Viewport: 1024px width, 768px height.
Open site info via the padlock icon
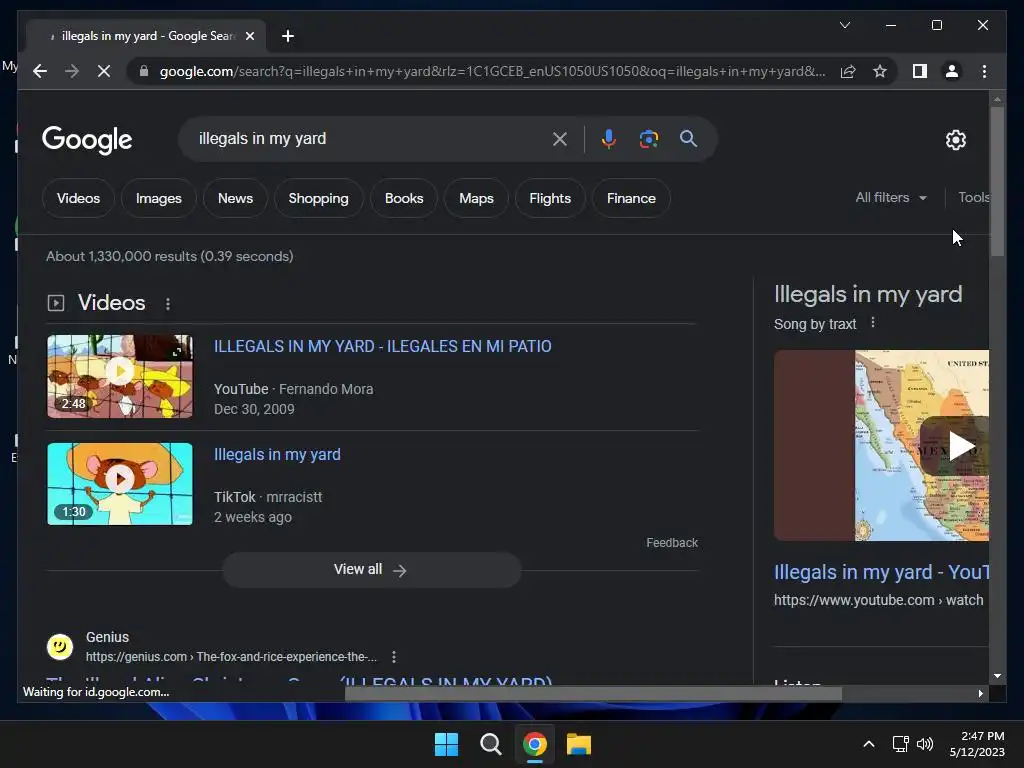[144, 71]
